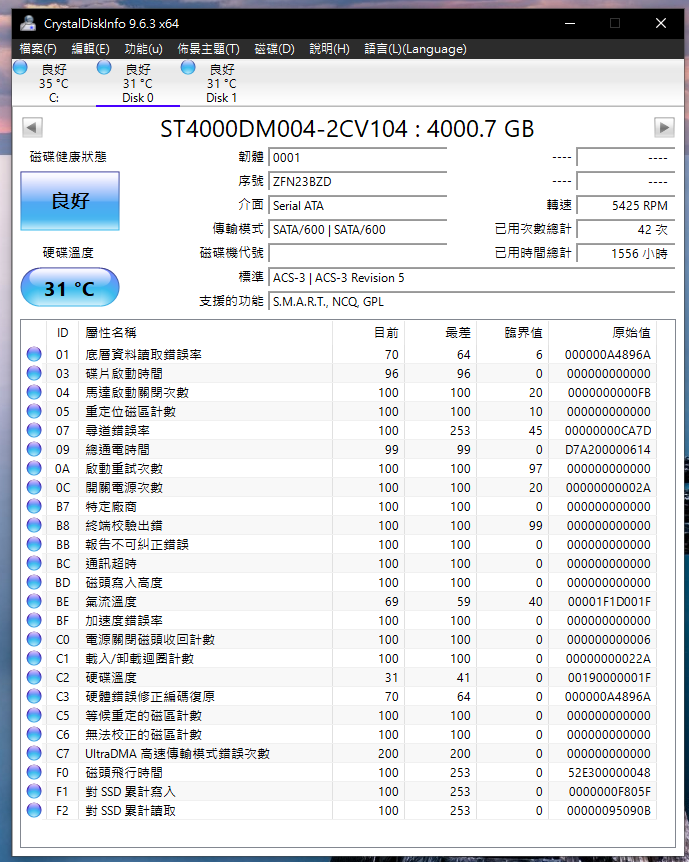Click the empty drive letter field
This screenshot has height=862, width=689.
coord(357,253)
